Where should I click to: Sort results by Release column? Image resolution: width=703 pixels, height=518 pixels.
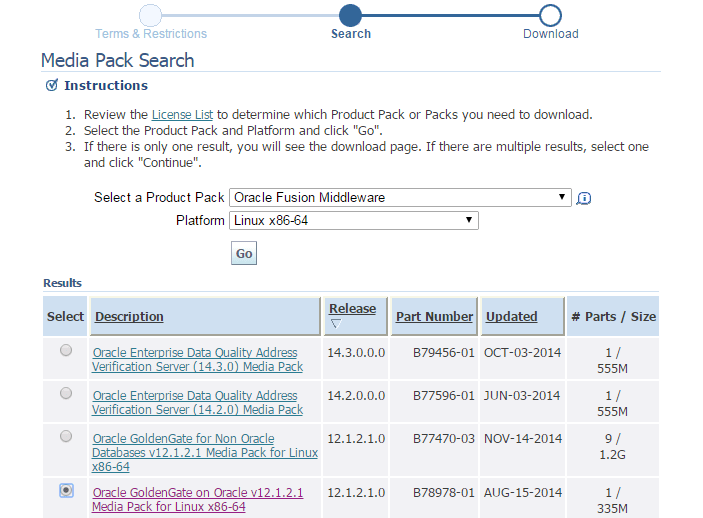tap(352, 309)
